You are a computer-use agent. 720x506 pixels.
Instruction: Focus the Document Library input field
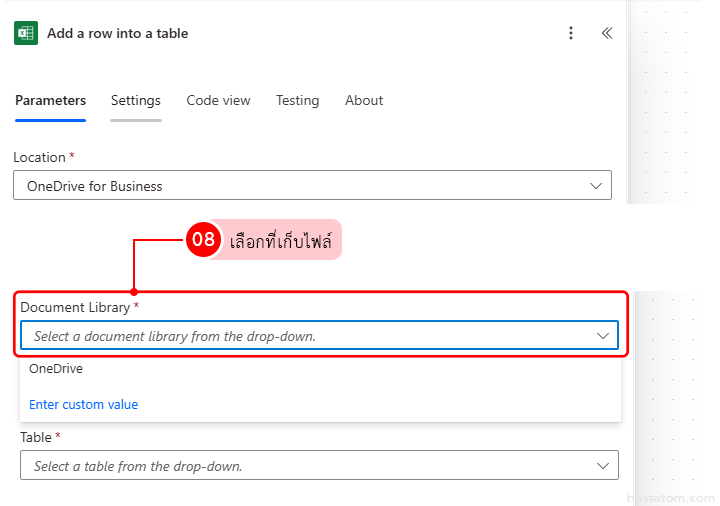[300, 336]
